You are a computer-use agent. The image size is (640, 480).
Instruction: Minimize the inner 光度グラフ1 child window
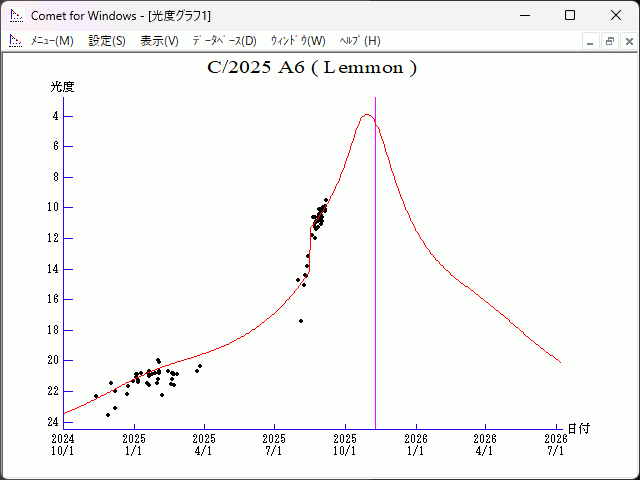pos(590,41)
